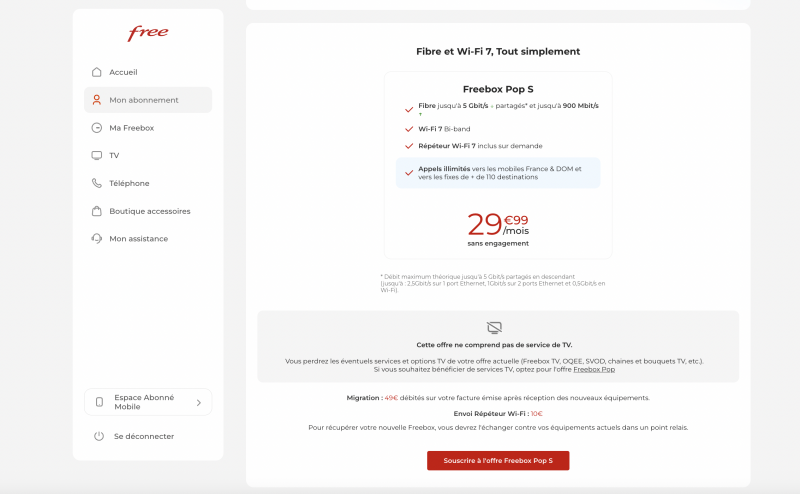
Task: Open the Boutique accessoires menu item
Action: (x=149, y=211)
